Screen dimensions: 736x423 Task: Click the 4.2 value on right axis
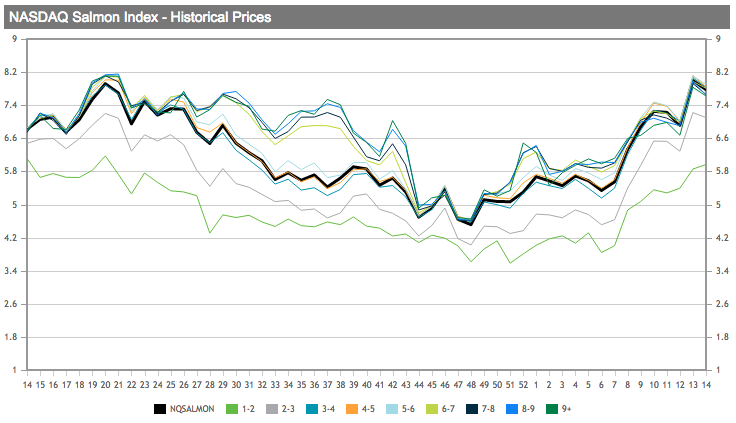[722, 238]
